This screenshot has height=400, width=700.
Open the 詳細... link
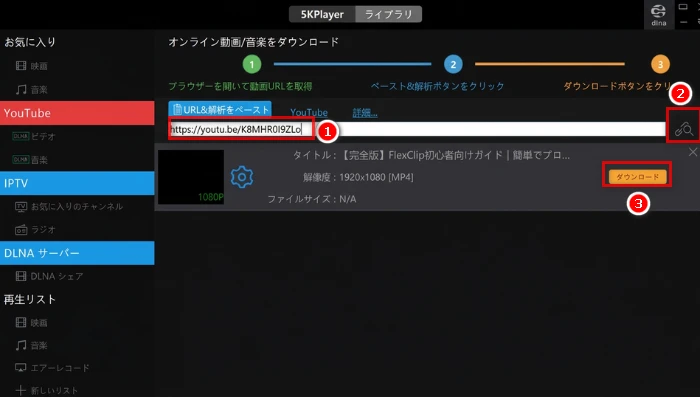[x=365, y=112]
